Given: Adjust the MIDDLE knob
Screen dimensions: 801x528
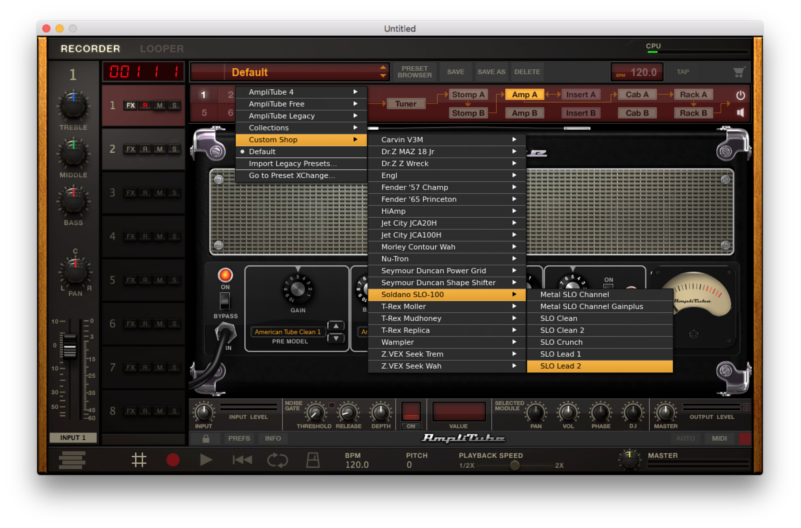Looking at the screenshot, I should [74, 153].
